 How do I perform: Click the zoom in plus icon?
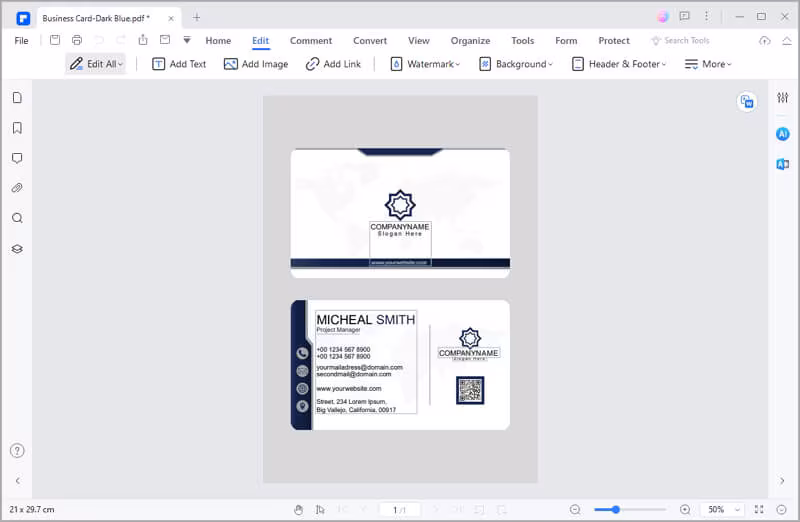coord(685,509)
